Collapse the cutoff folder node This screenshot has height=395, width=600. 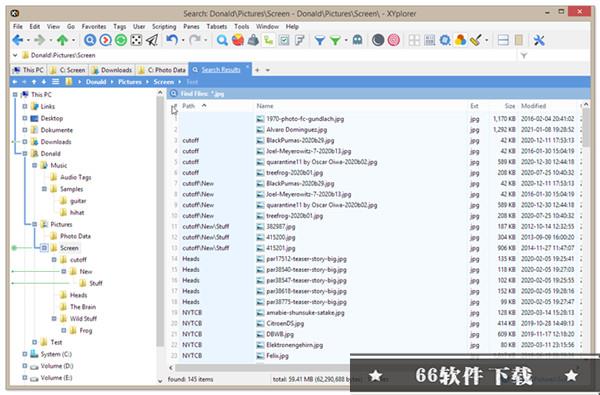click(54, 260)
